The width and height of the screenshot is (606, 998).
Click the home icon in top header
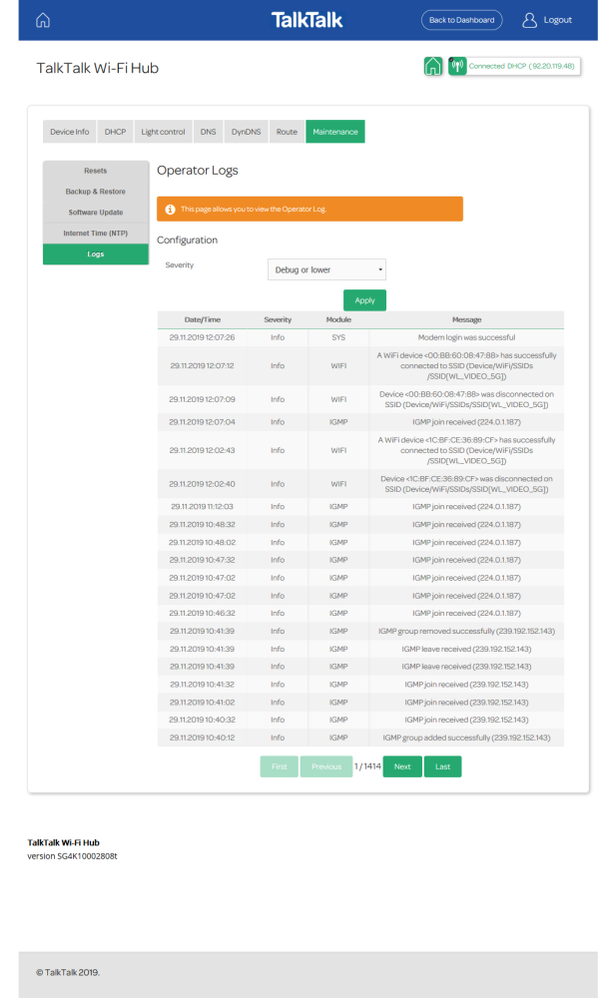pyautogui.click(x=42, y=20)
